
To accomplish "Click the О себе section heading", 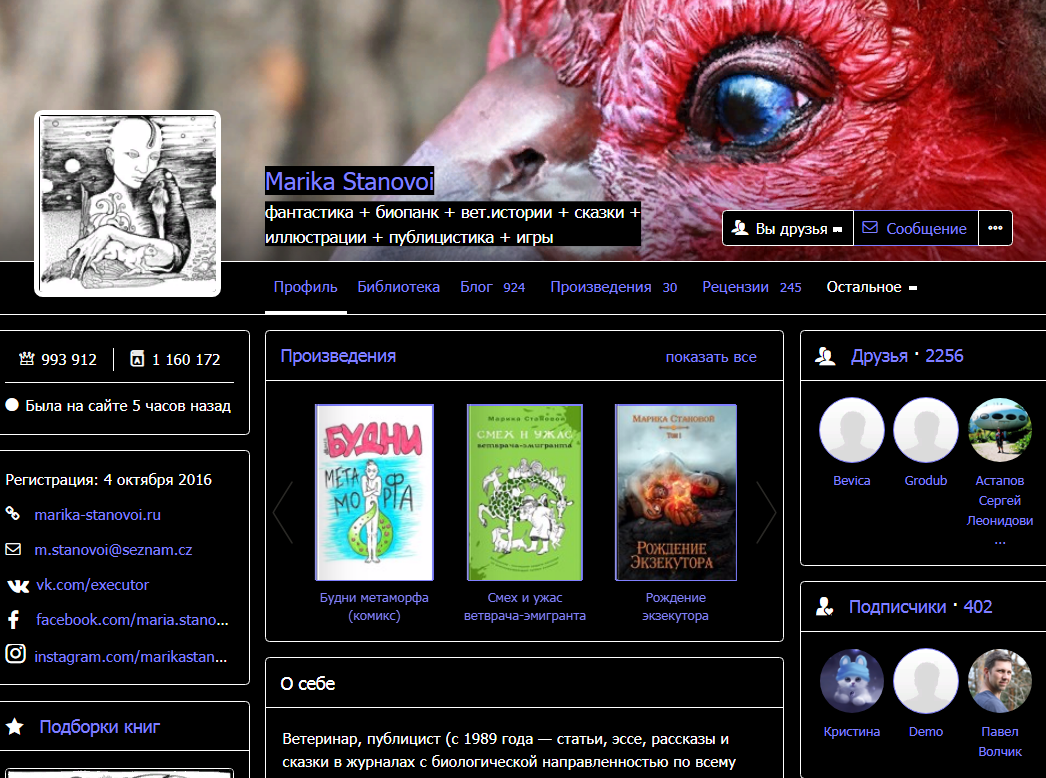I will (308, 684).
